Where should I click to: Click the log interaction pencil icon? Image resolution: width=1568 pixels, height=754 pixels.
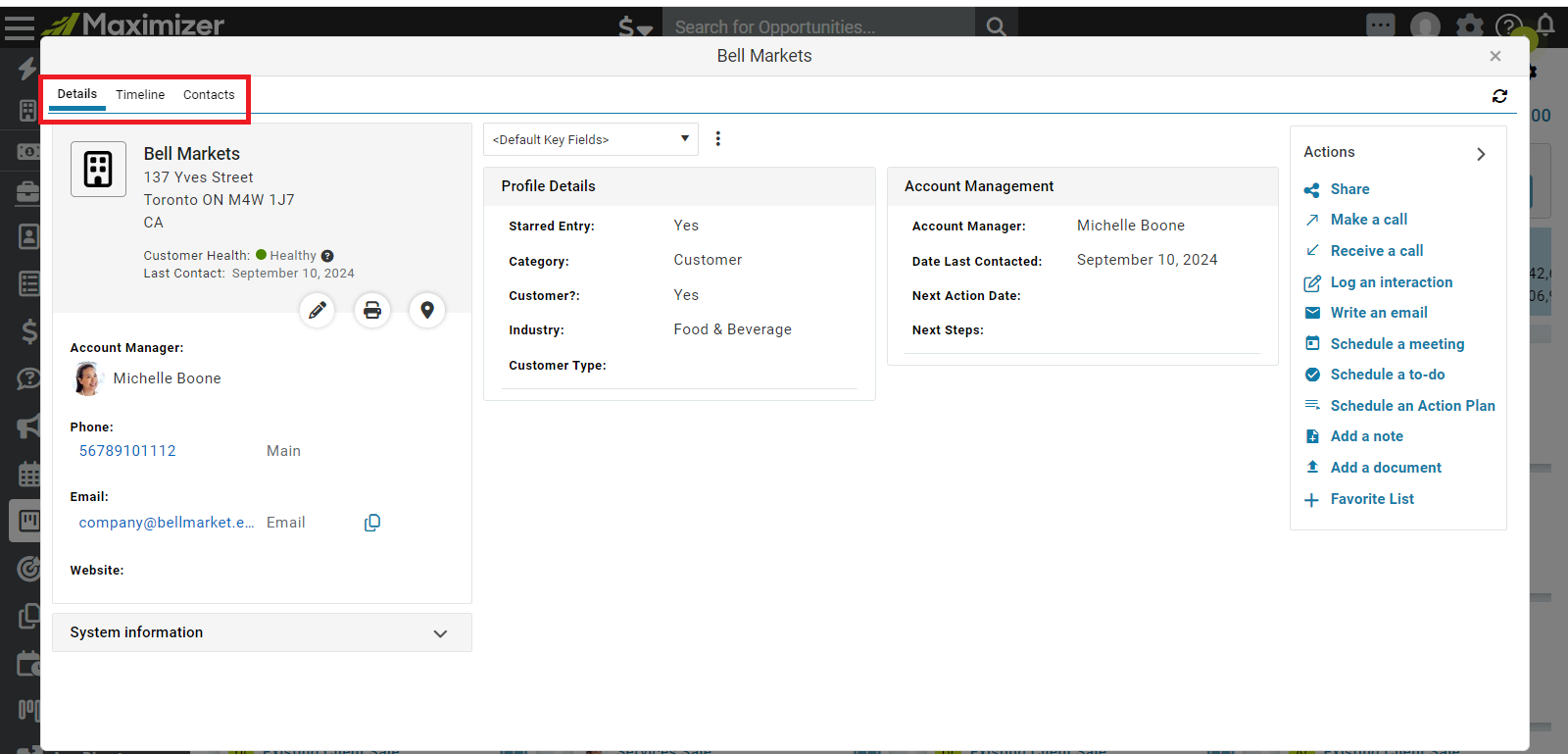(x=1312, y=283)
